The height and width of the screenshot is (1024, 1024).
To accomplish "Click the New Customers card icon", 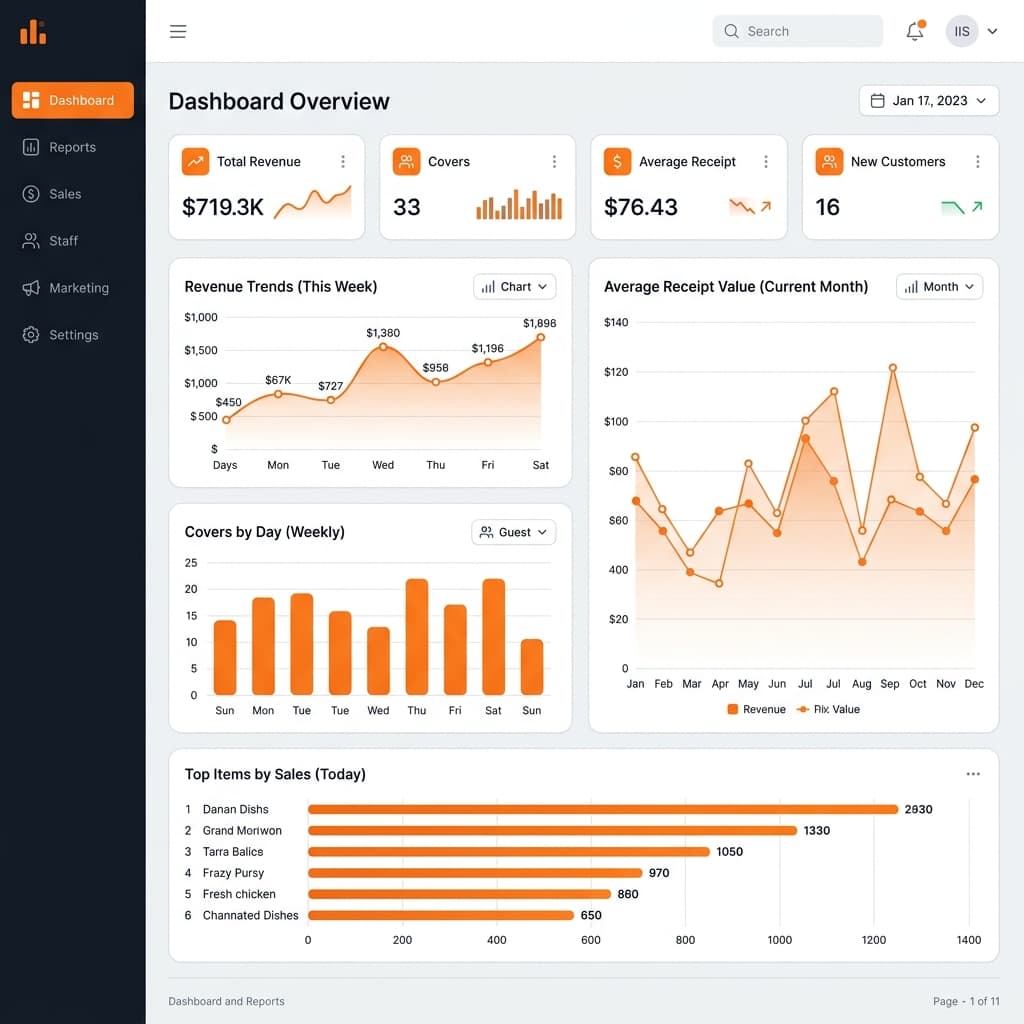I will 829,161.
